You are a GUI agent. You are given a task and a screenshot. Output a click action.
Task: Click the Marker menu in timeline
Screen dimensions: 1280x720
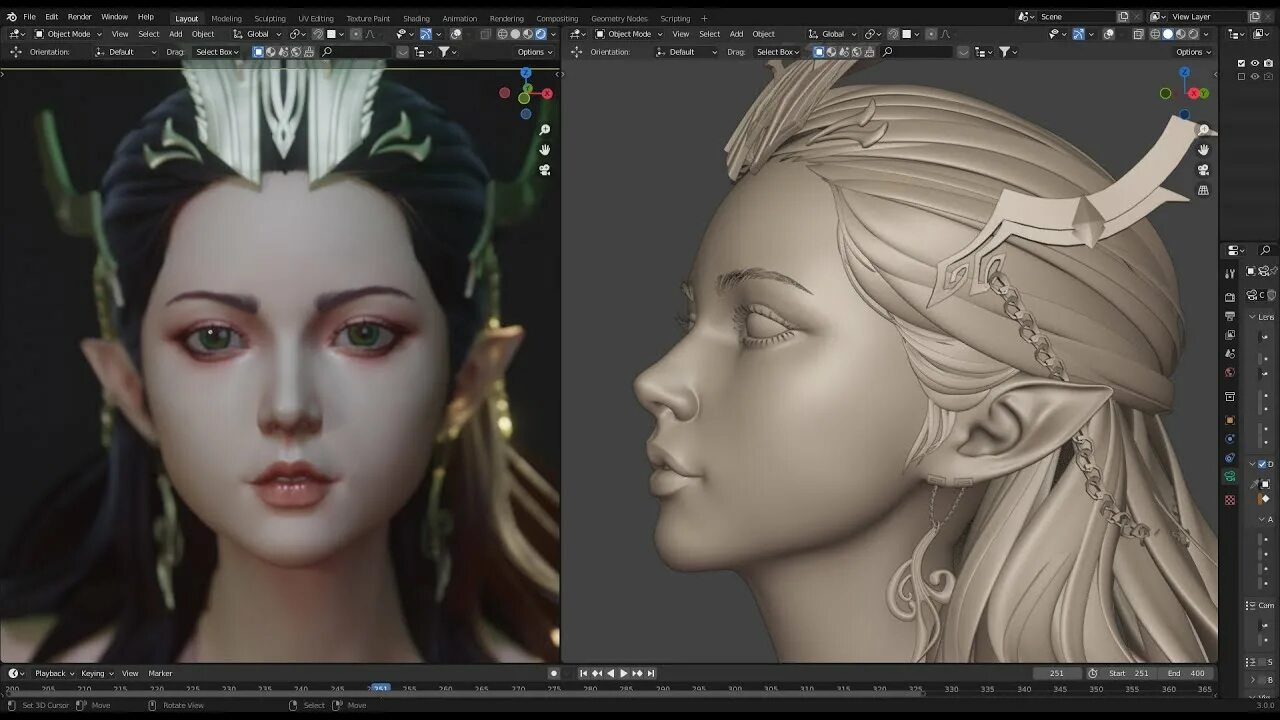pos(160,674)
